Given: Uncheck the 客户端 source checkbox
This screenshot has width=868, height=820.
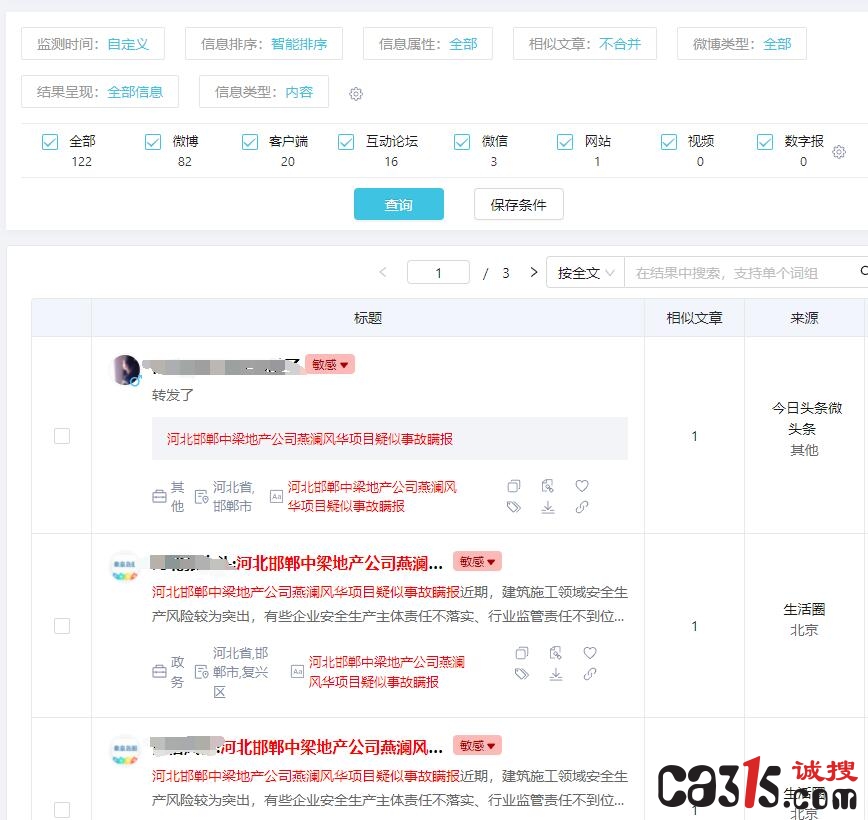Looking at the screenshot, I should click(x=250, y=142).
